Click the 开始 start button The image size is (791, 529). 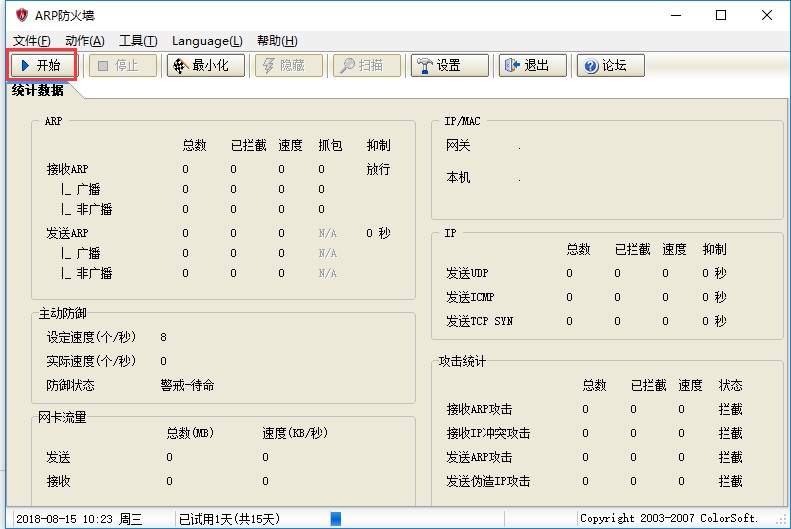point(42,66)
